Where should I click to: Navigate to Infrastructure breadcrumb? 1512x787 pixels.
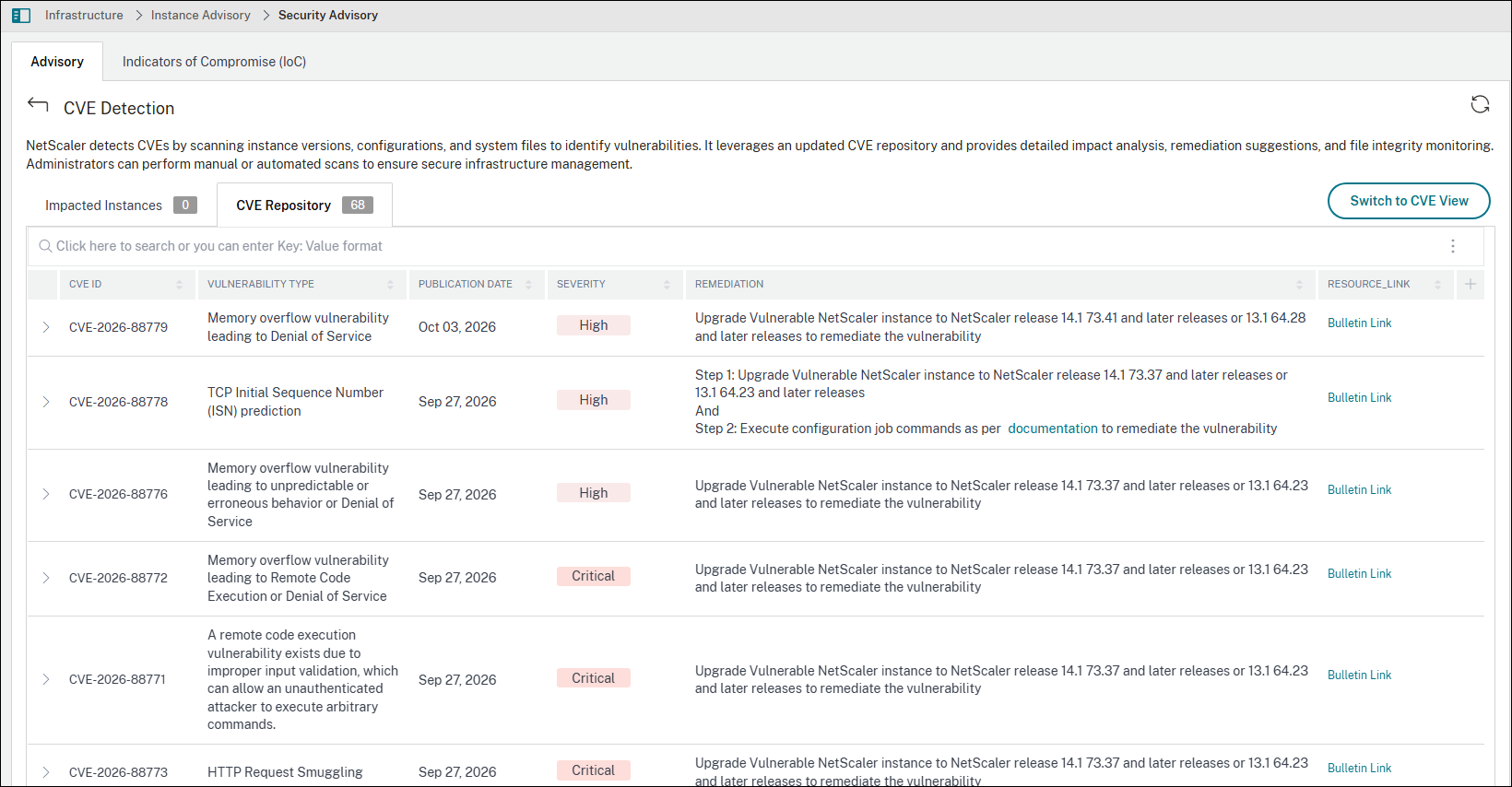pyautogui.click(x=84, y=16)
